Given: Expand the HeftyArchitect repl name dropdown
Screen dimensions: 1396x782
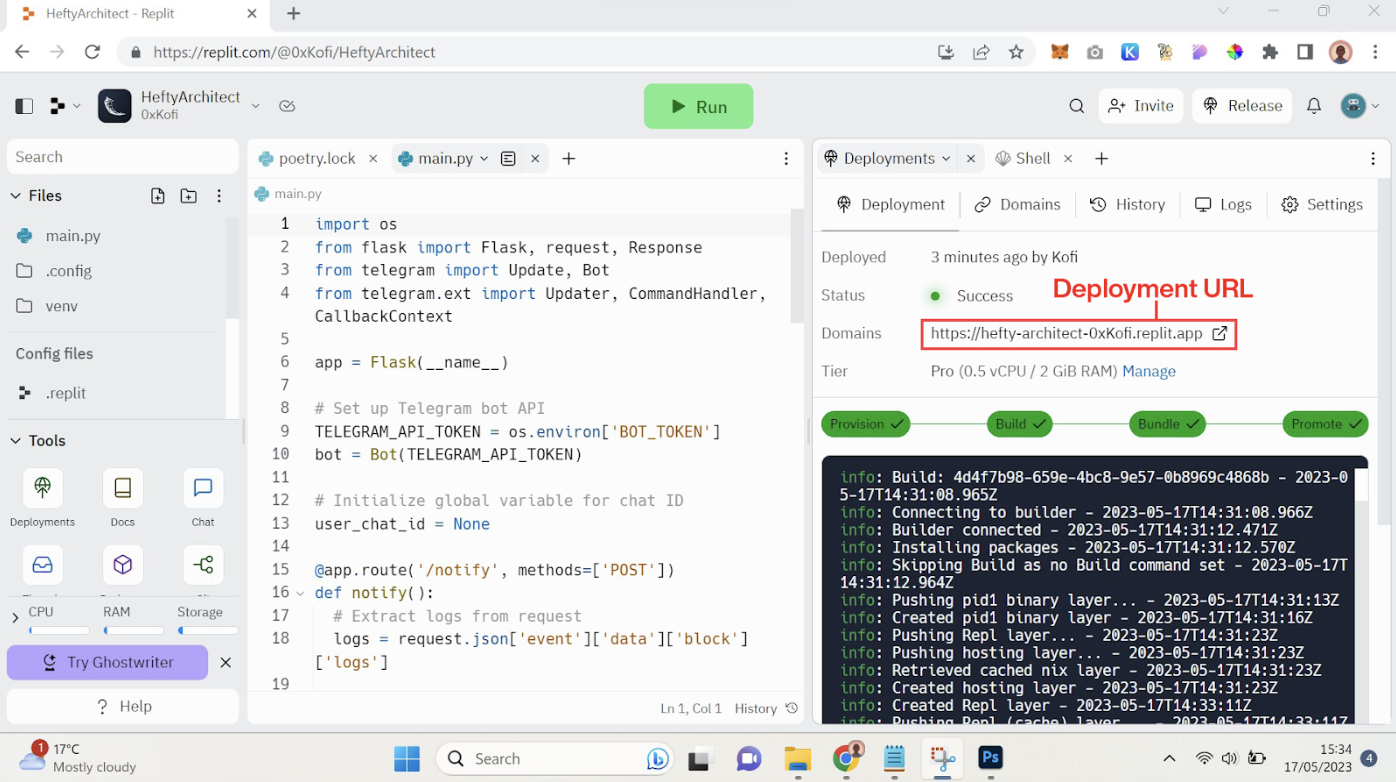Looking at the screenshot, I should tap(255, 106).
